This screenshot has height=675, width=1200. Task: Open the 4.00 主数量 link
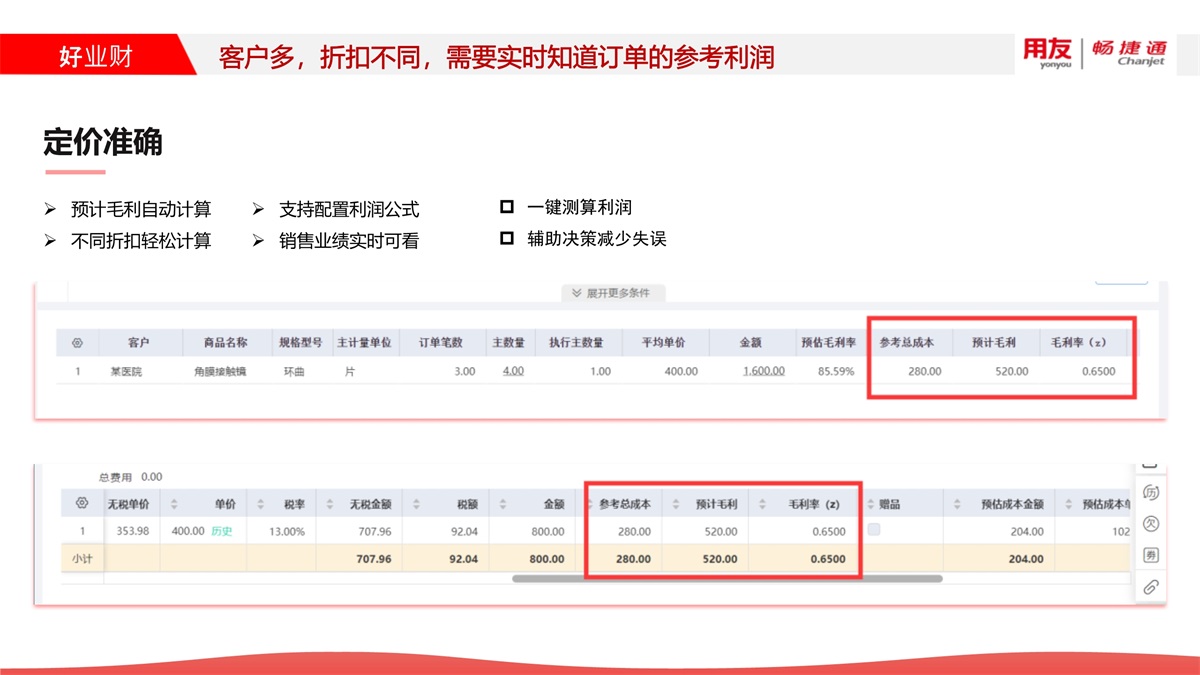(513, 371)
